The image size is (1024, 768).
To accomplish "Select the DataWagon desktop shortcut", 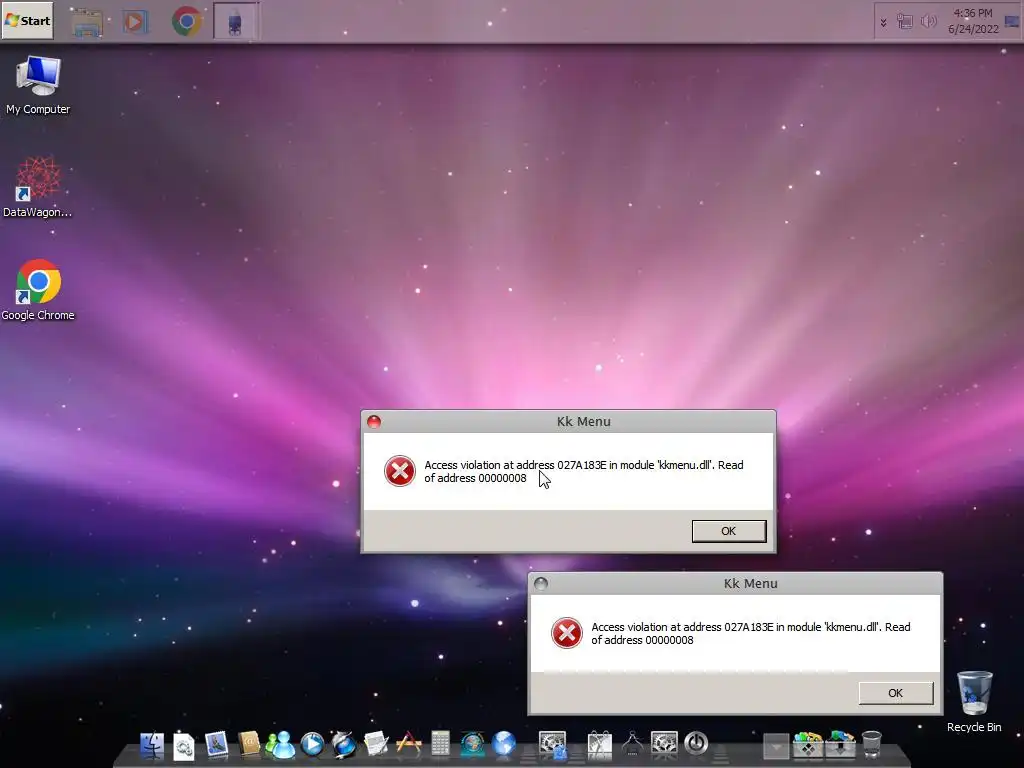I will pyautogui.click(x=38, y=187).
